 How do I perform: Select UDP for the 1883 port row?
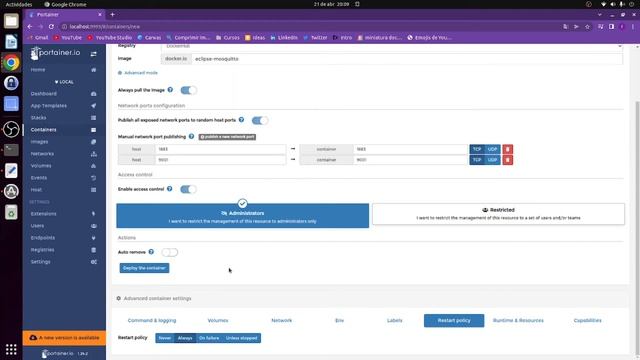point(492,149)
